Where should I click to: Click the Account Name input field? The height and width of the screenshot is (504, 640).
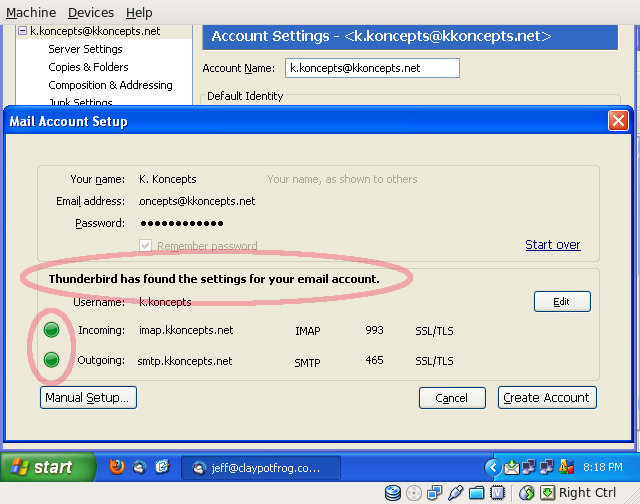point(372,68)
